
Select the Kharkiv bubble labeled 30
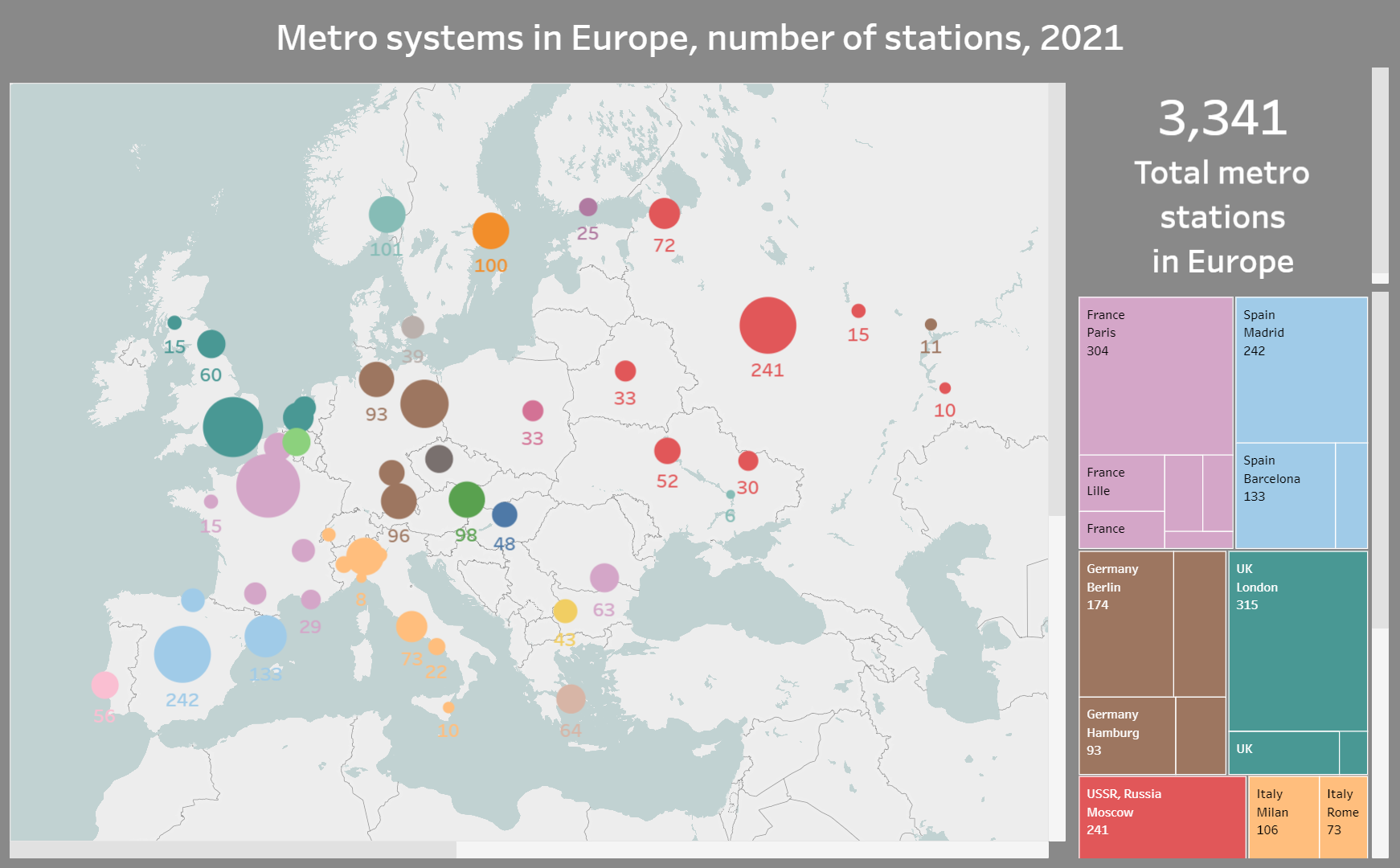(x=748, y=461)
